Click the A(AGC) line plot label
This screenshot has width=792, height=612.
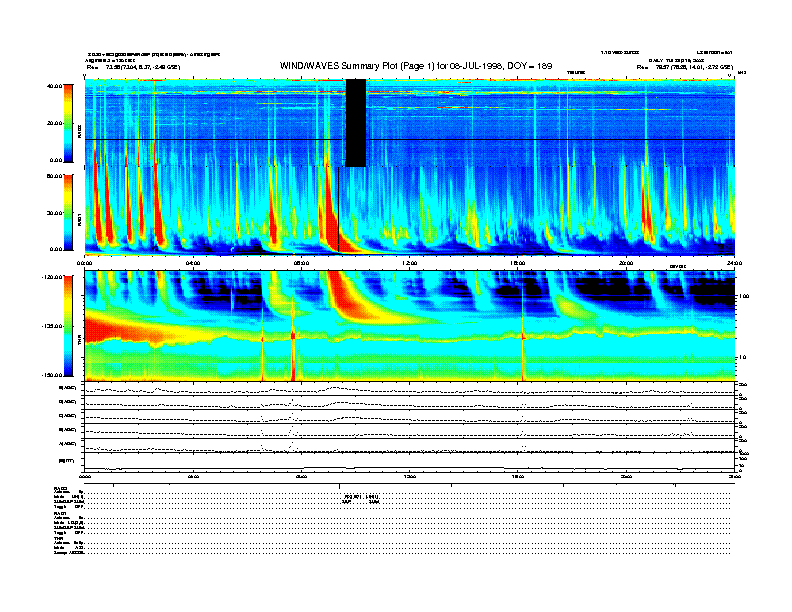pyautogui.click(x=67, y=444)
